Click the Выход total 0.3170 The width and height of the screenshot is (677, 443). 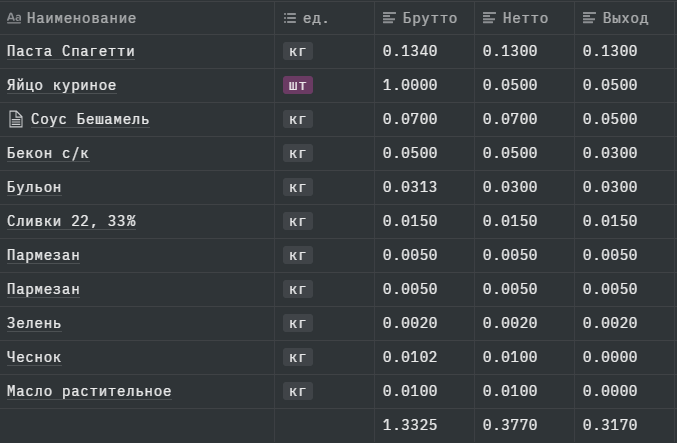click(608, 425)
